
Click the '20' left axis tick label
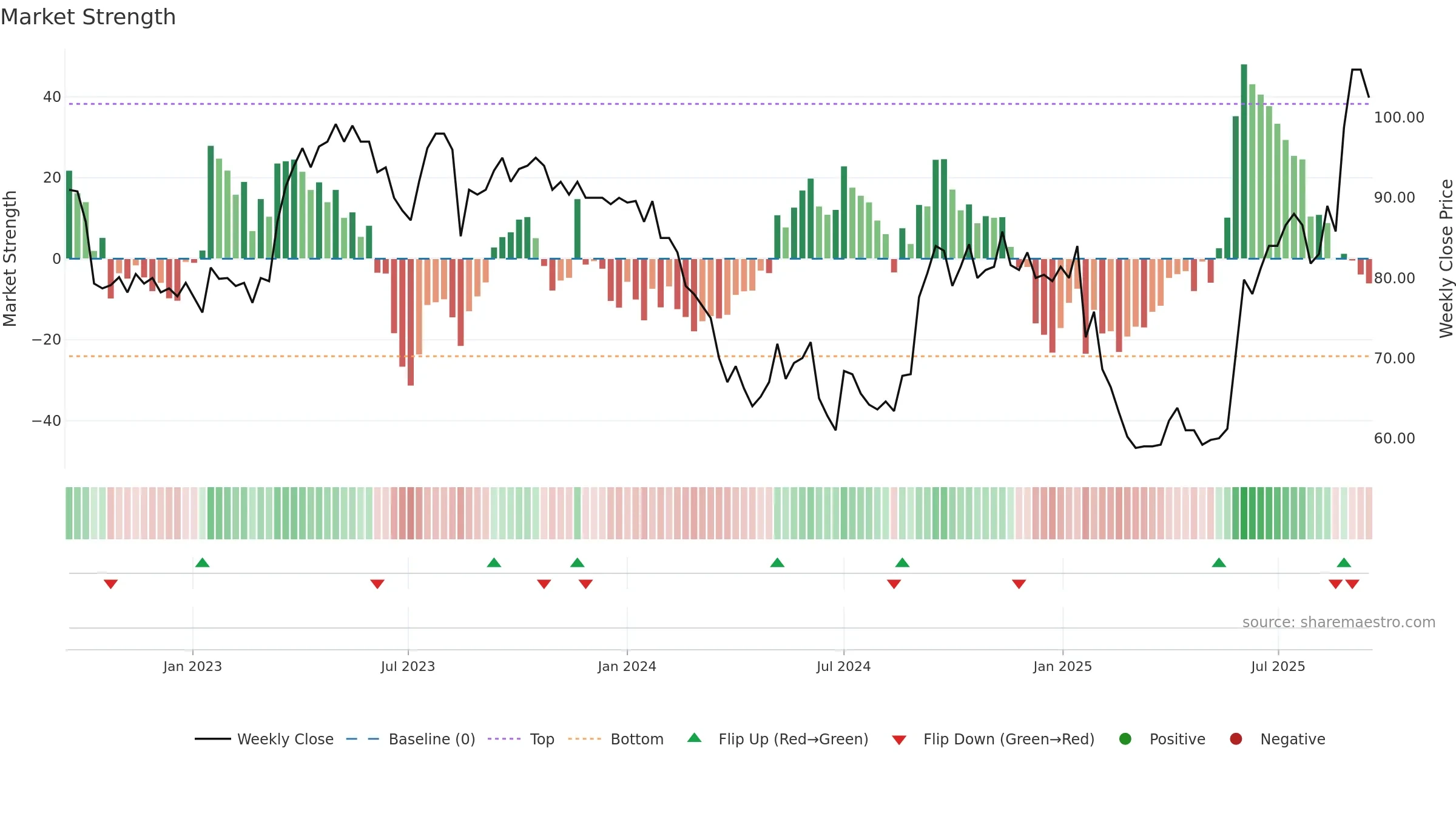[52, 178]
